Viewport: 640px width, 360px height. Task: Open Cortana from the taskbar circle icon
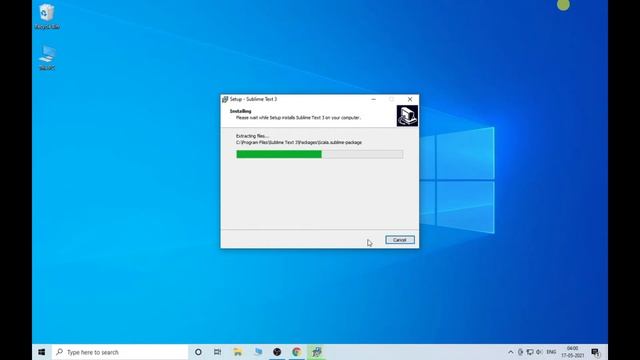coord(198,352)
